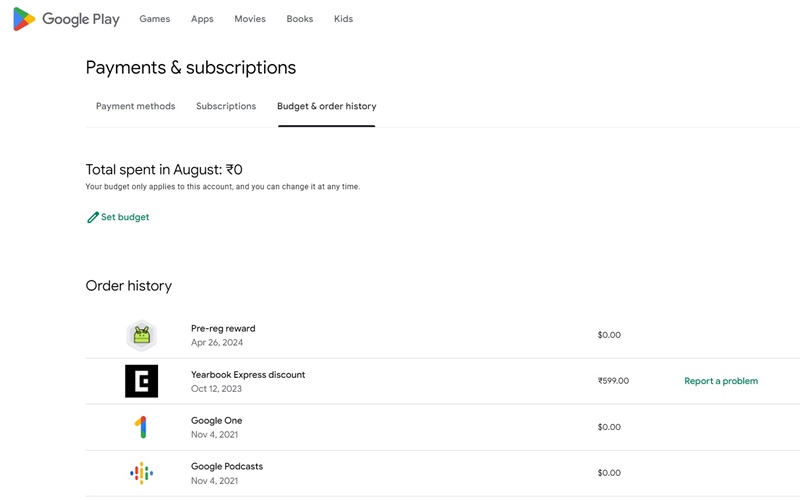
Task: Select the Pre-reg reward order title
Action: (223, 329)
